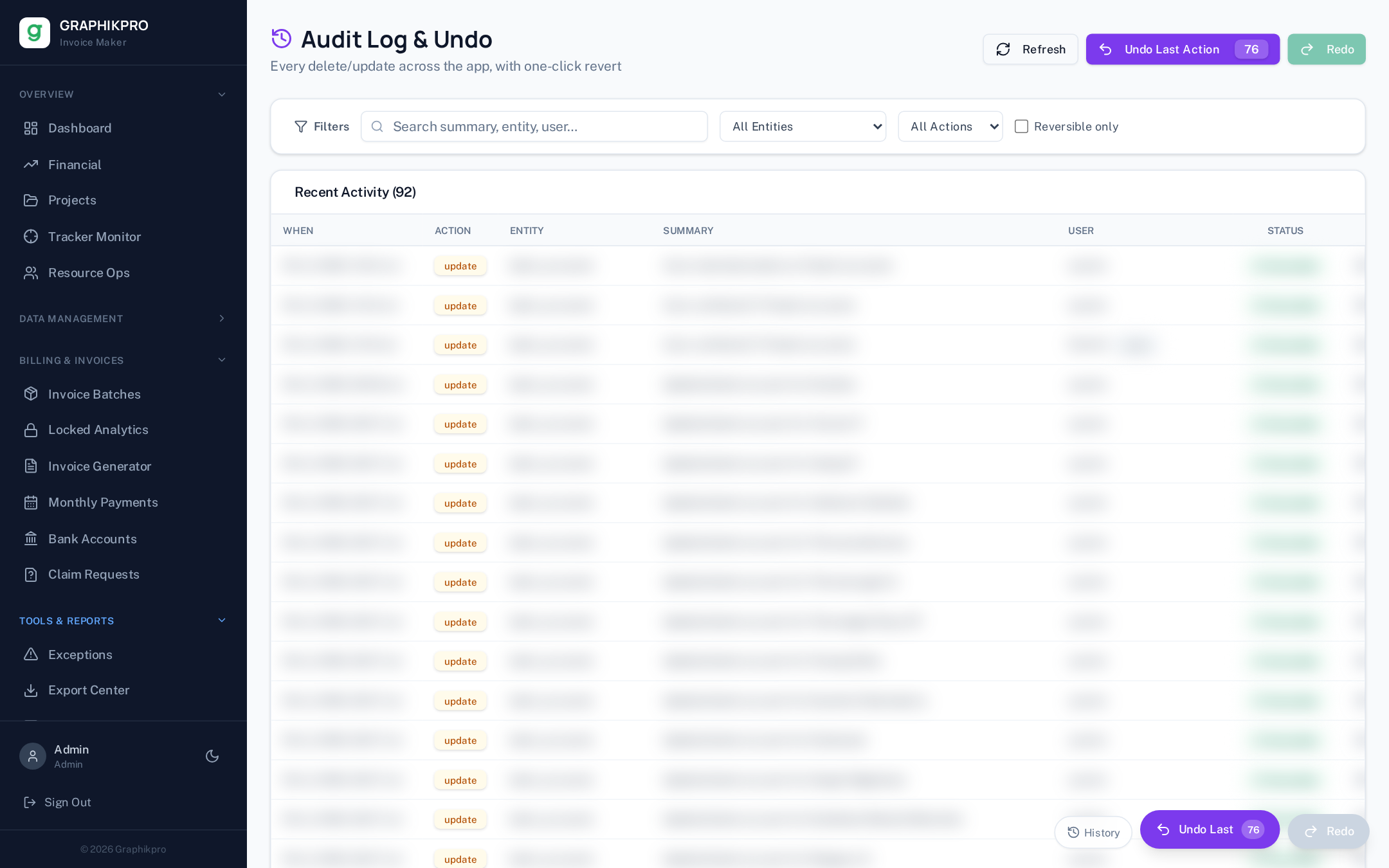
Task: Go to Financial page
Action: coord(123,165)
